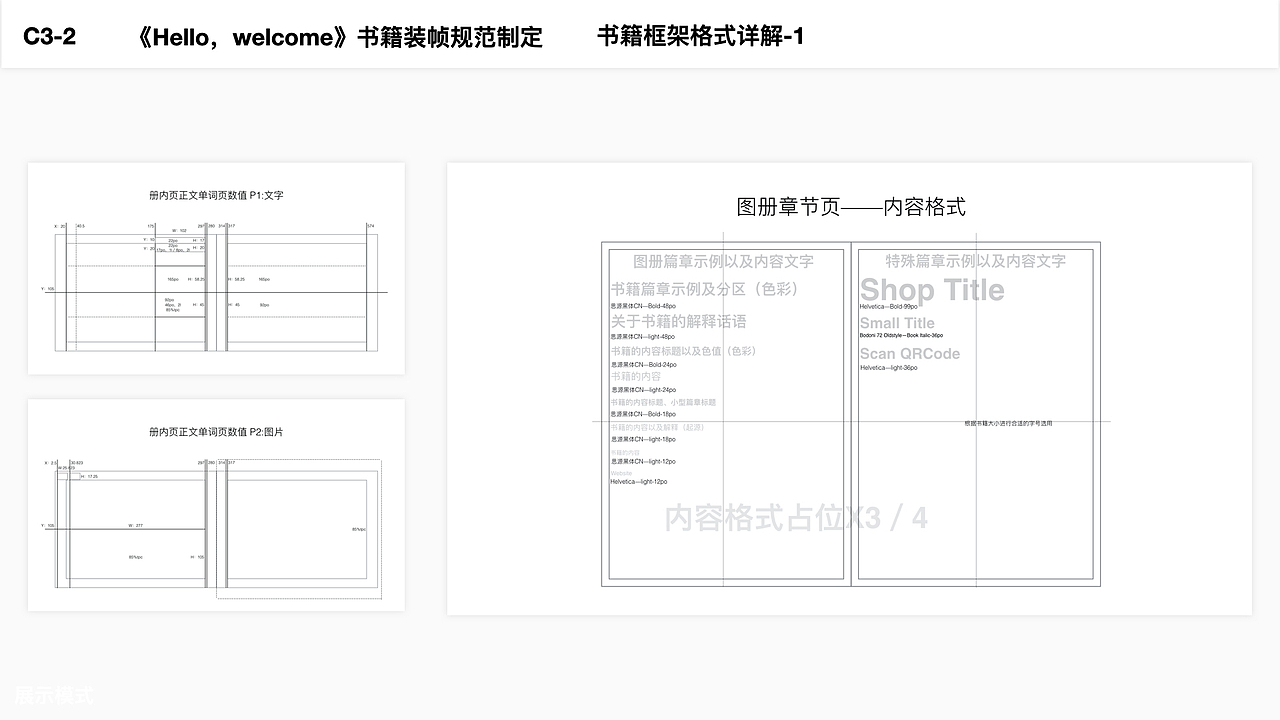Viewport: 1280px width, 720px height.
Task: Click the font label "思源黑体CN—Bold-24po"
Action: [643, 365]
